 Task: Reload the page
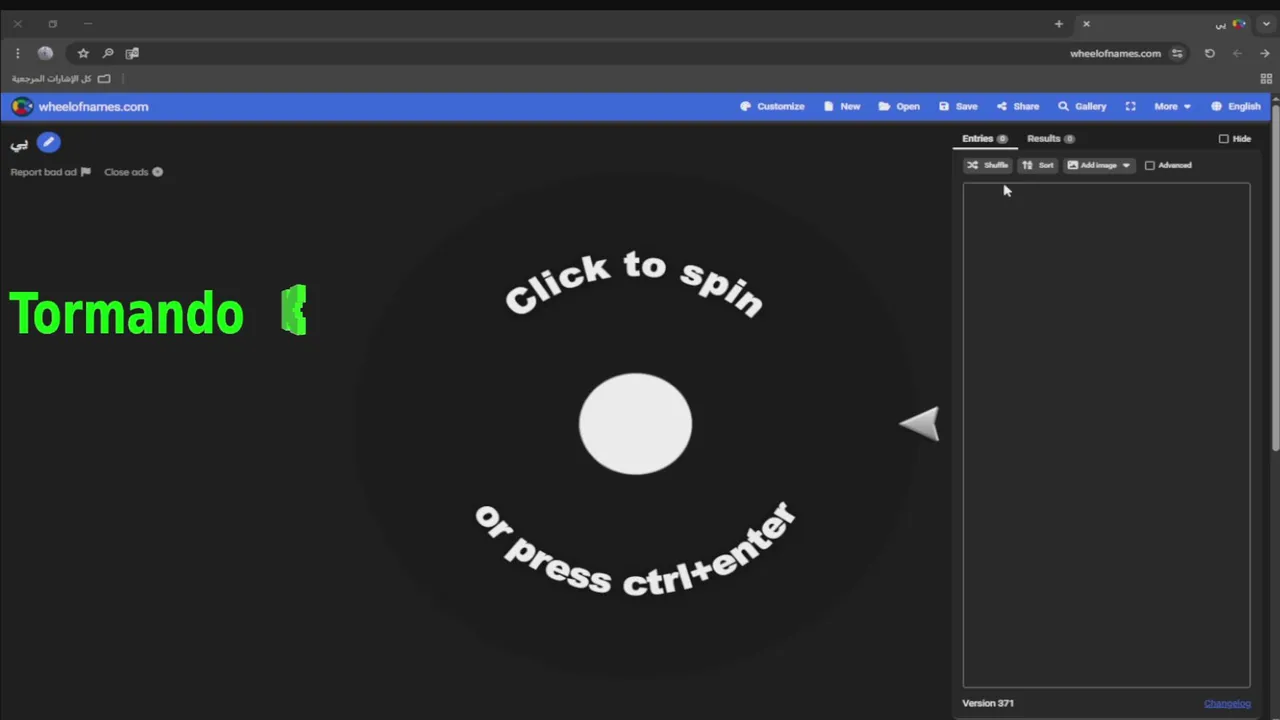point(1209,53)
